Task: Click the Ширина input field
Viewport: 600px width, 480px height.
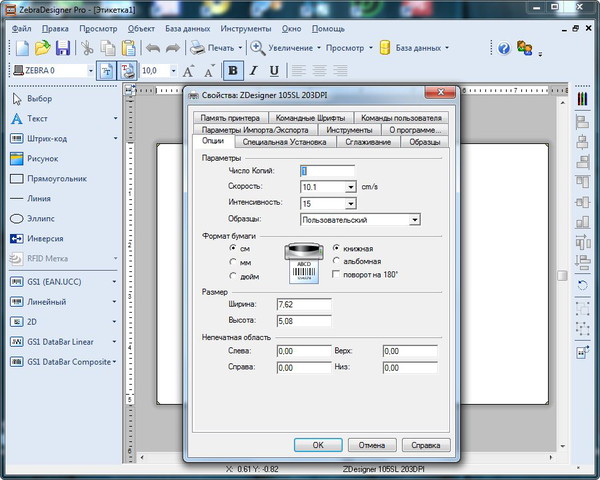Action: tap(303, 304)
